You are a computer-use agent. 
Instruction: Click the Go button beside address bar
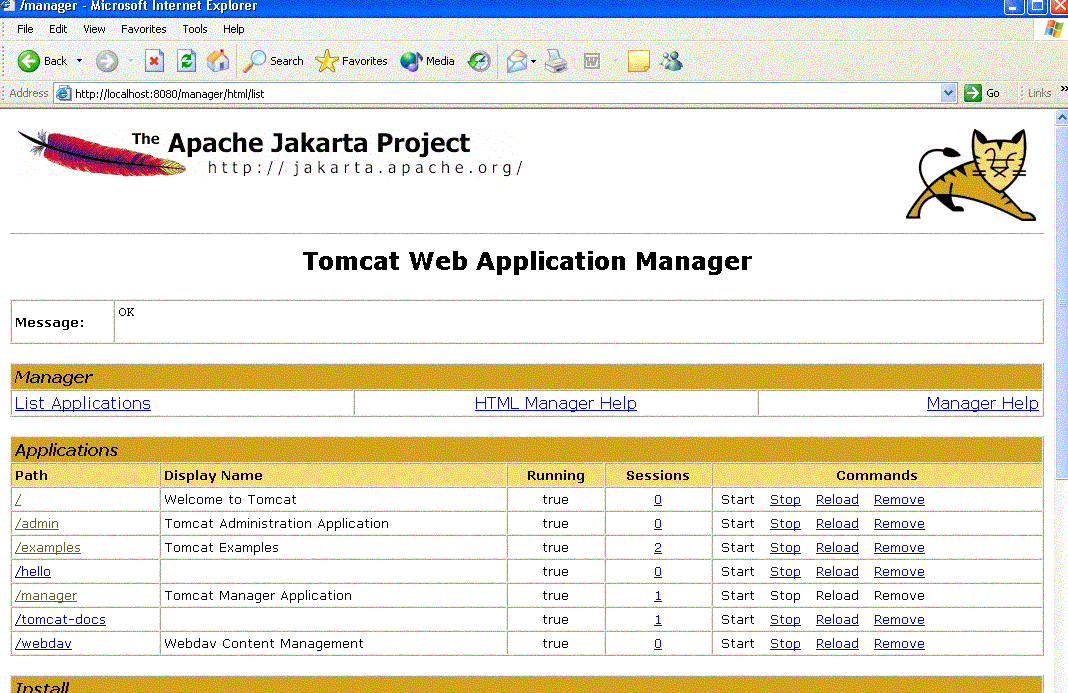[x=983, y=93]
